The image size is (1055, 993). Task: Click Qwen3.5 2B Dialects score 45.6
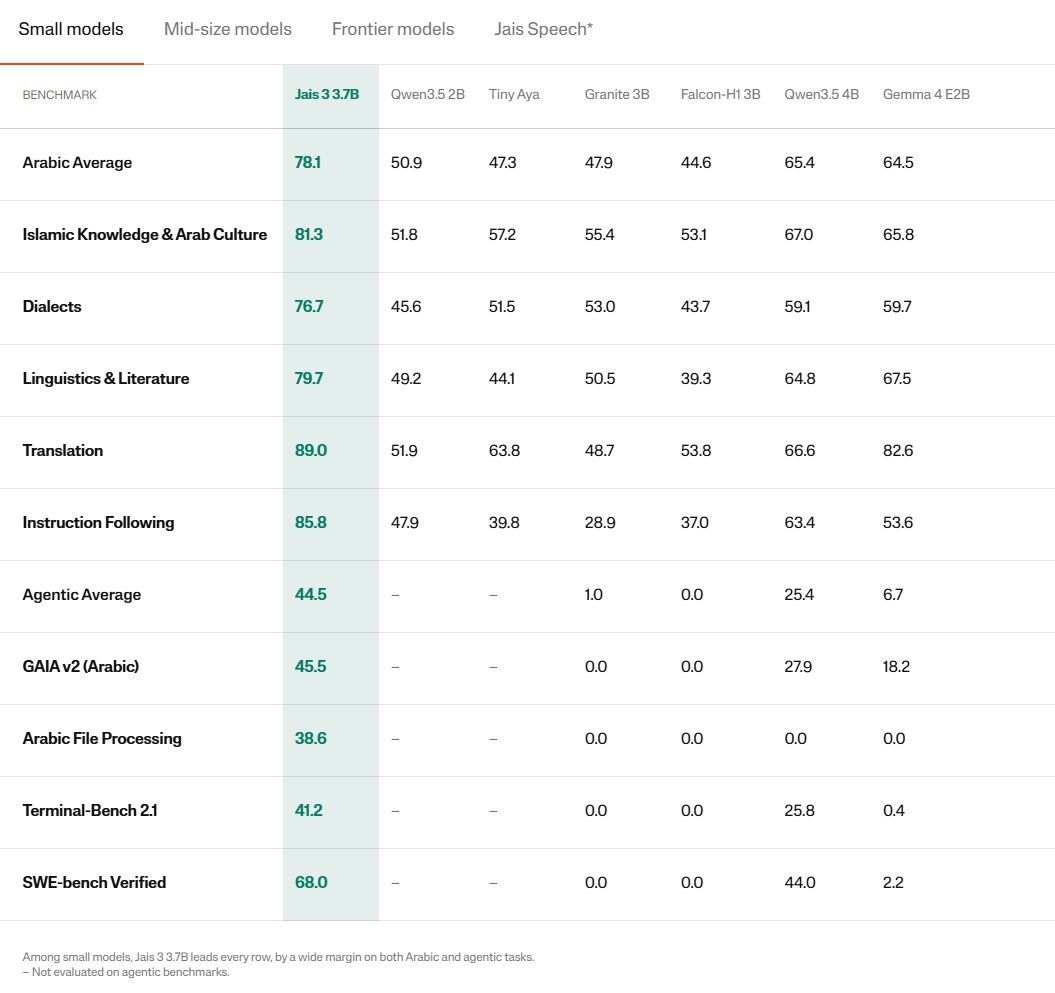point(406,306)
